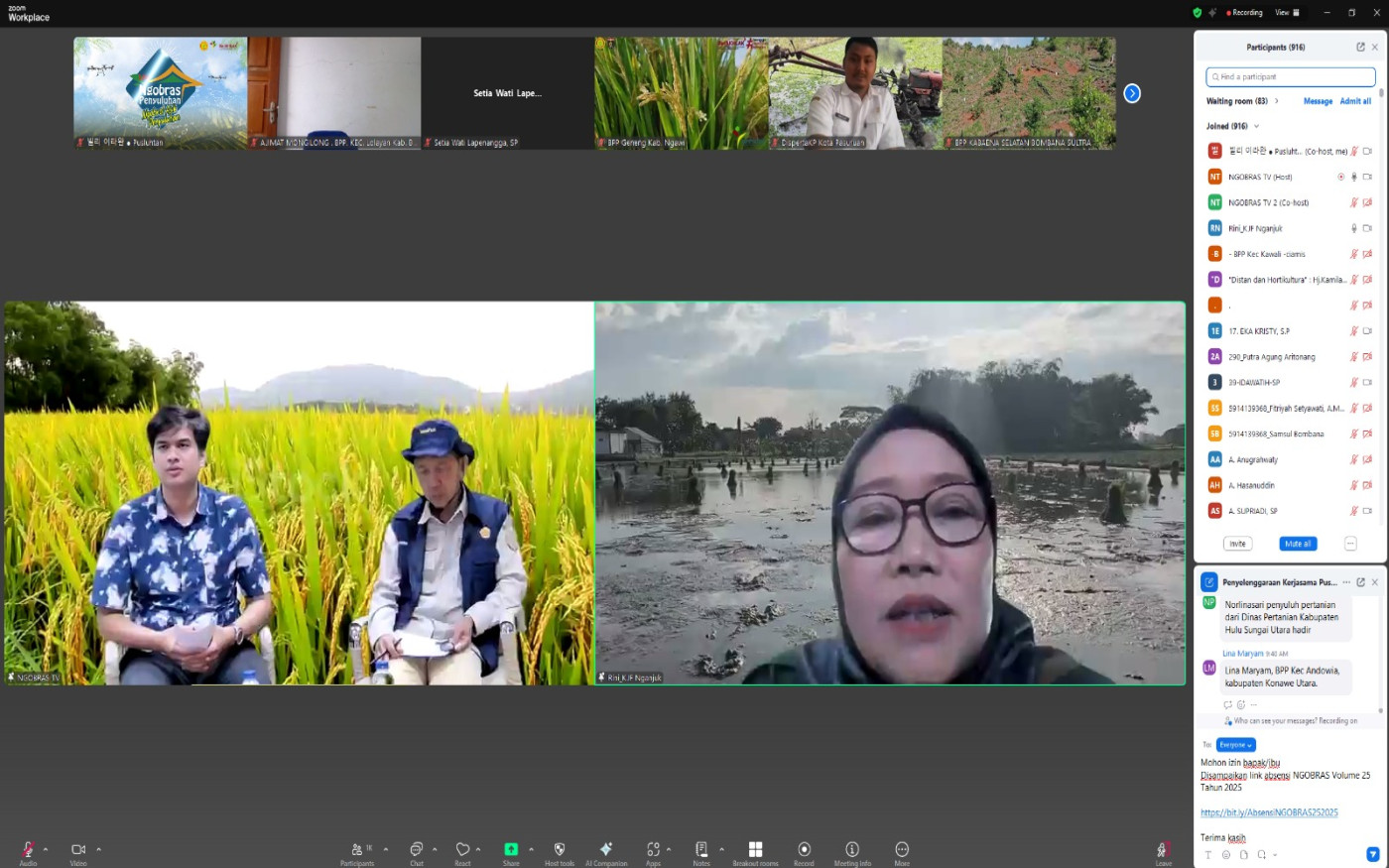
Task: Expand the Waiting room (83) section
Action: [1276, 101]
